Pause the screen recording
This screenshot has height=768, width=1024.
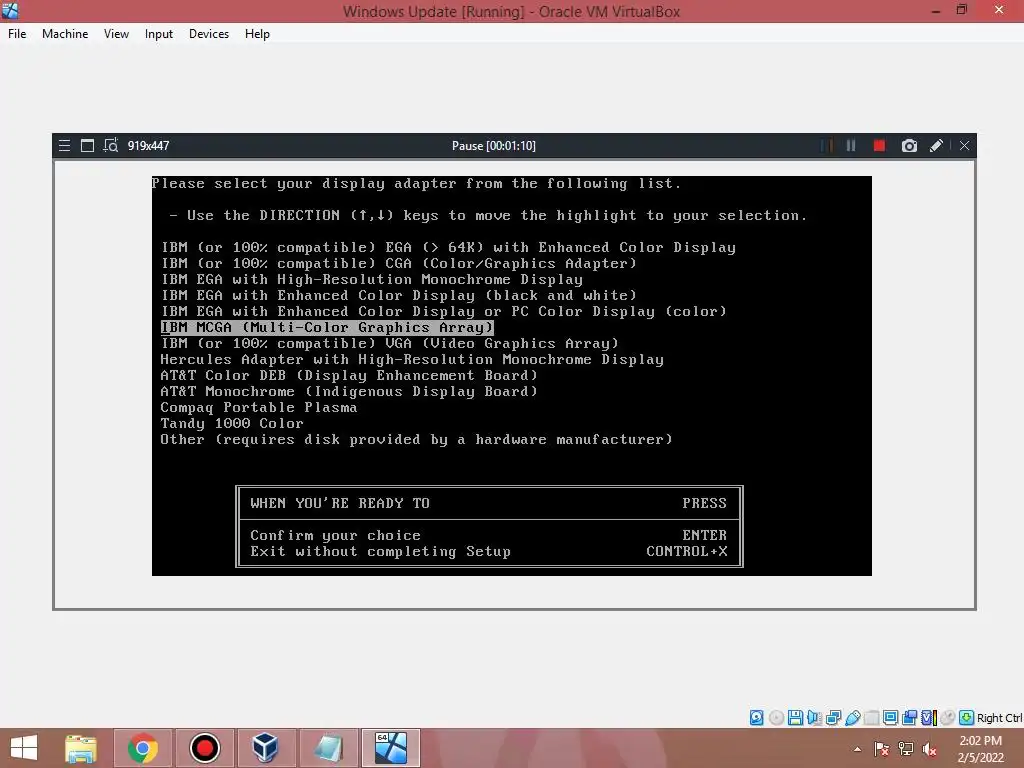[851, 146]
